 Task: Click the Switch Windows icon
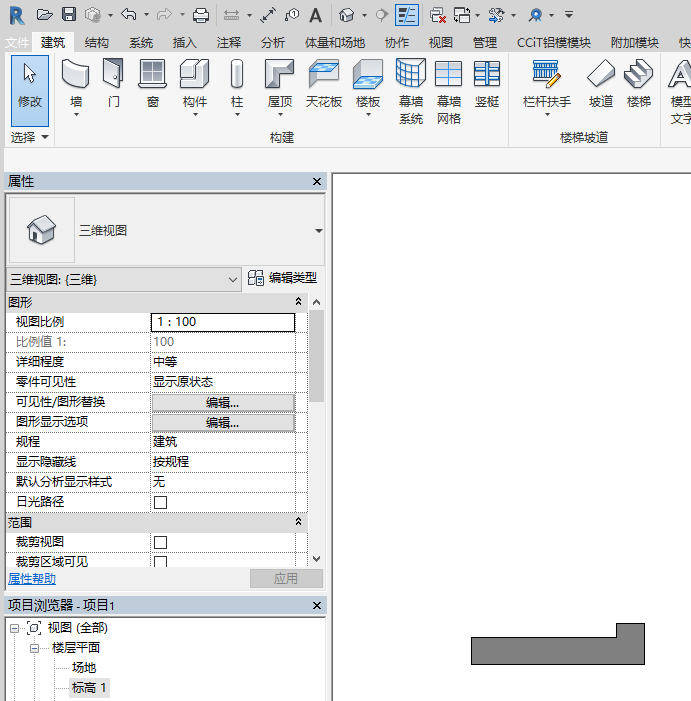[462, 15]
